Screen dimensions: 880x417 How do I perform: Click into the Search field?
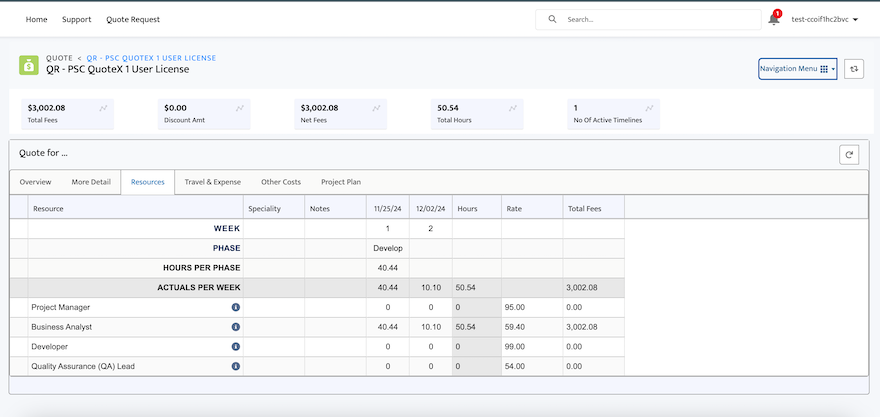(648, 19)
